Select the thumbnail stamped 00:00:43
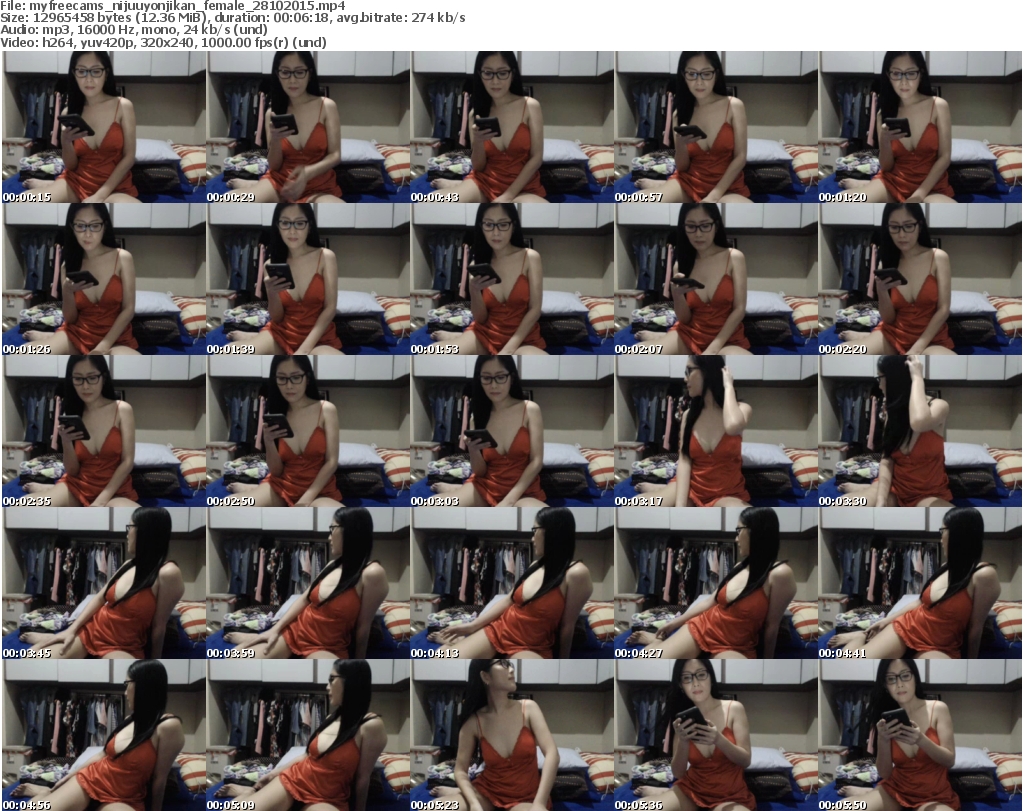The width and height of the screenshot is (1024, 811). pos(512,127)
